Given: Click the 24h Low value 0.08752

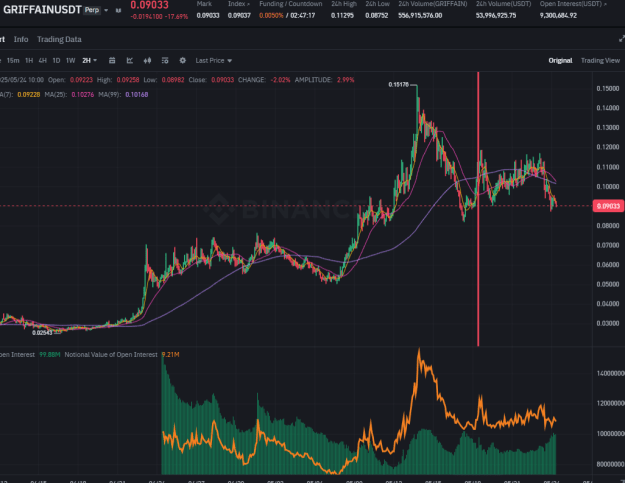Looking at the screenshot, I should pyautogui.click(x=377, y=16).
